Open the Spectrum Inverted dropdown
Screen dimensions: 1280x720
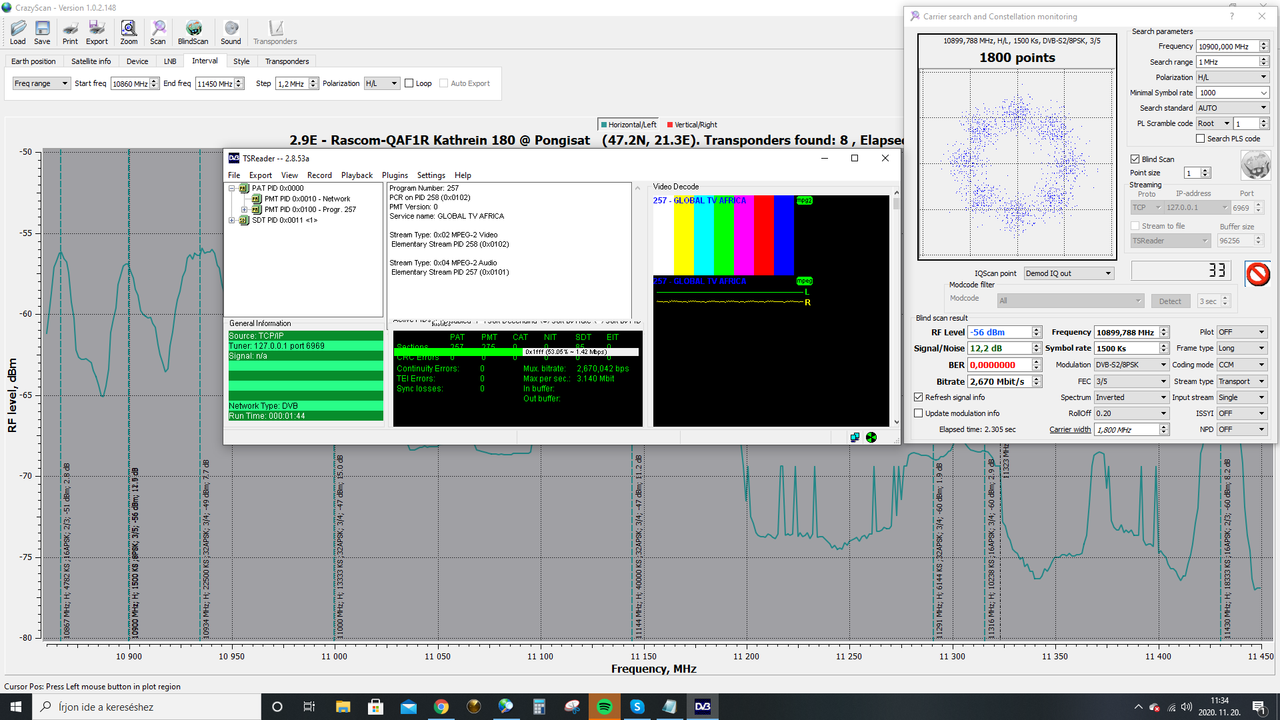tap(1131, 397)
